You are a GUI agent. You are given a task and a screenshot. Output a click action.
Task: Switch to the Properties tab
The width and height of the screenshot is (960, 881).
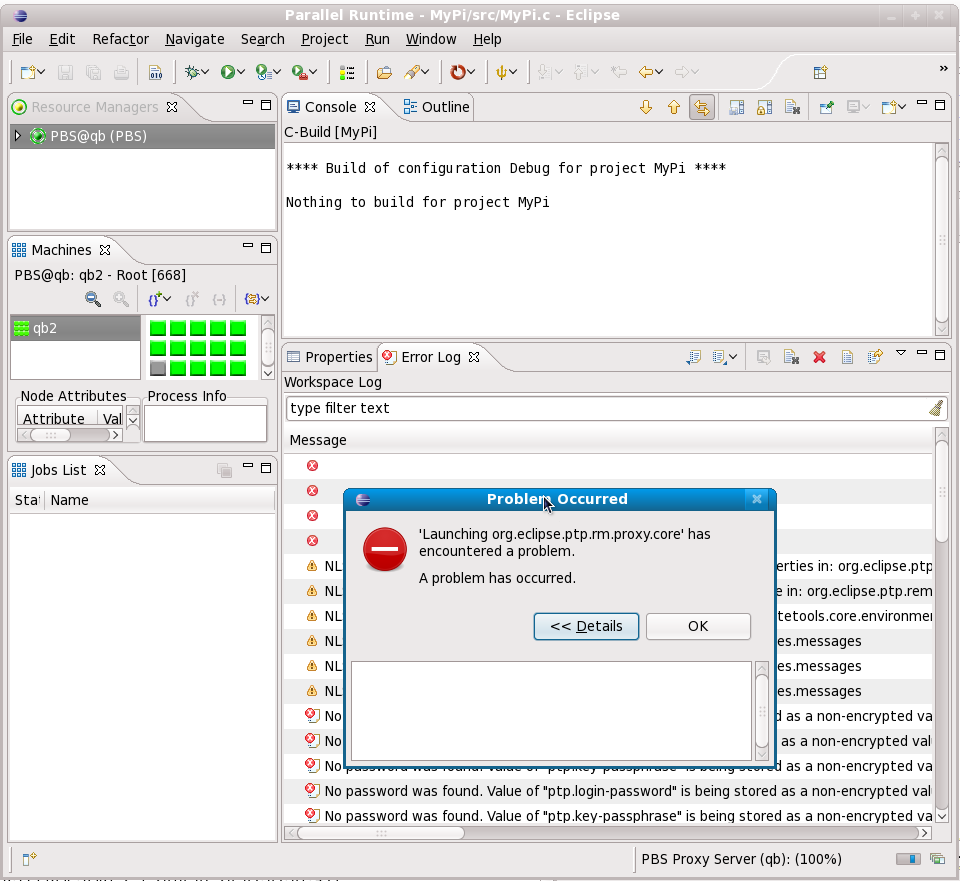[329, 357]
